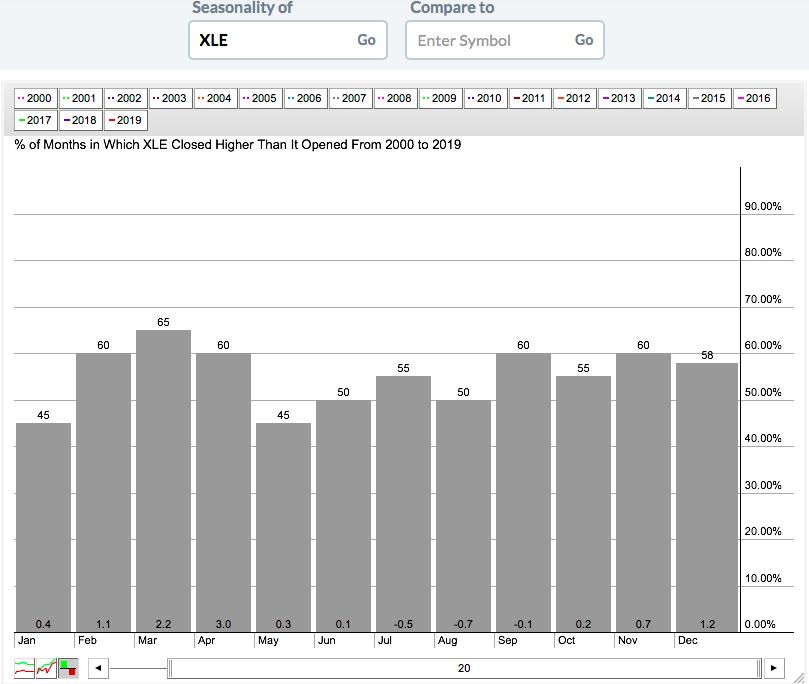This screenshot has height=684, width=809.
Task: Click the right arrow of the year slider
Action: (x=773, y=668)
